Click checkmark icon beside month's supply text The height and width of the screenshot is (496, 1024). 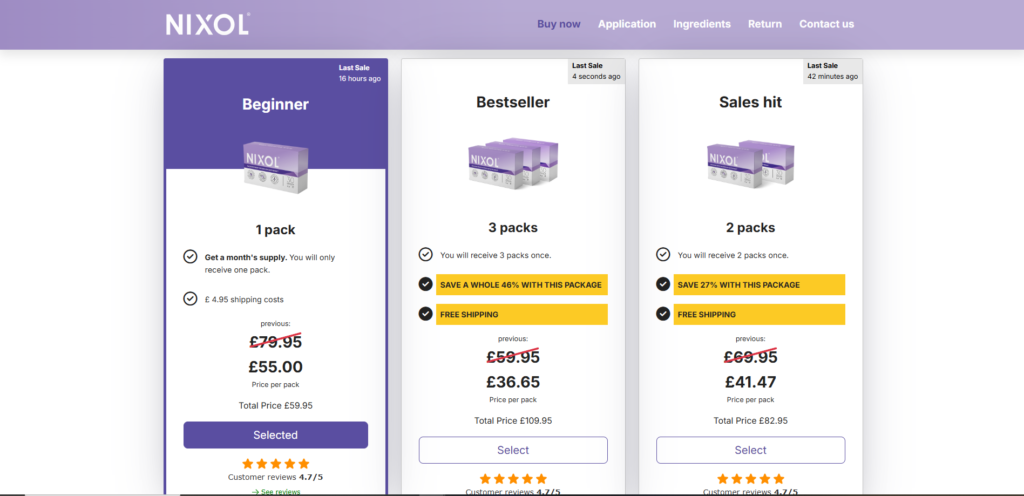point(190,256)
